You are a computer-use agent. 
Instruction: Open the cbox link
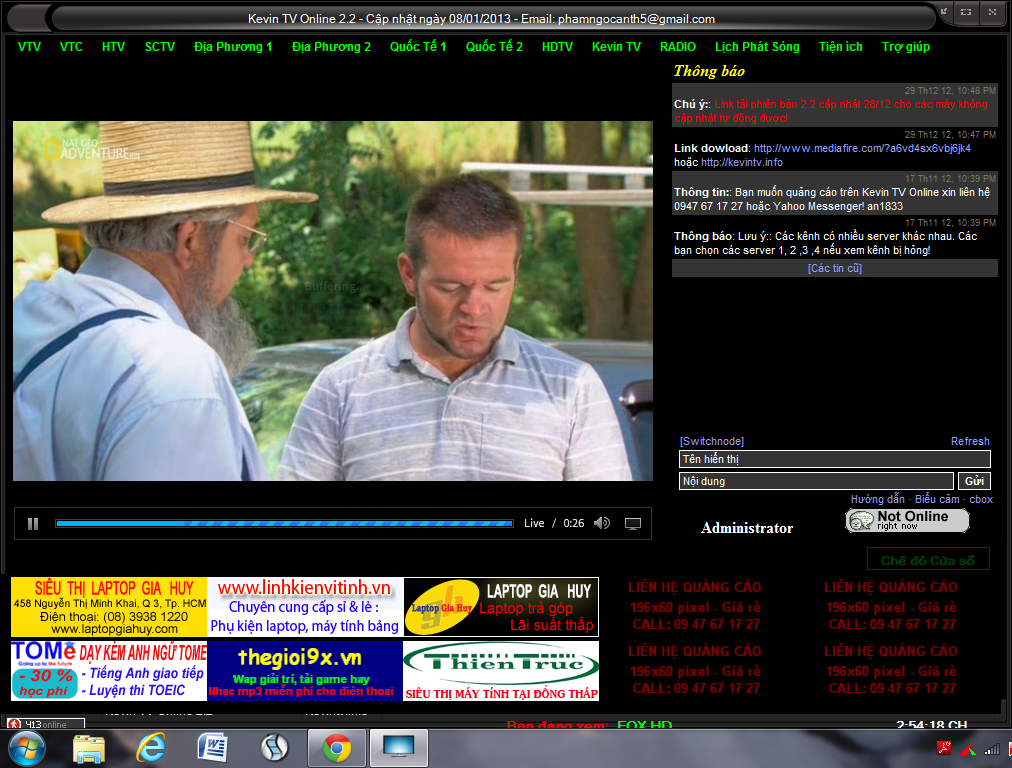click(981, 499)
